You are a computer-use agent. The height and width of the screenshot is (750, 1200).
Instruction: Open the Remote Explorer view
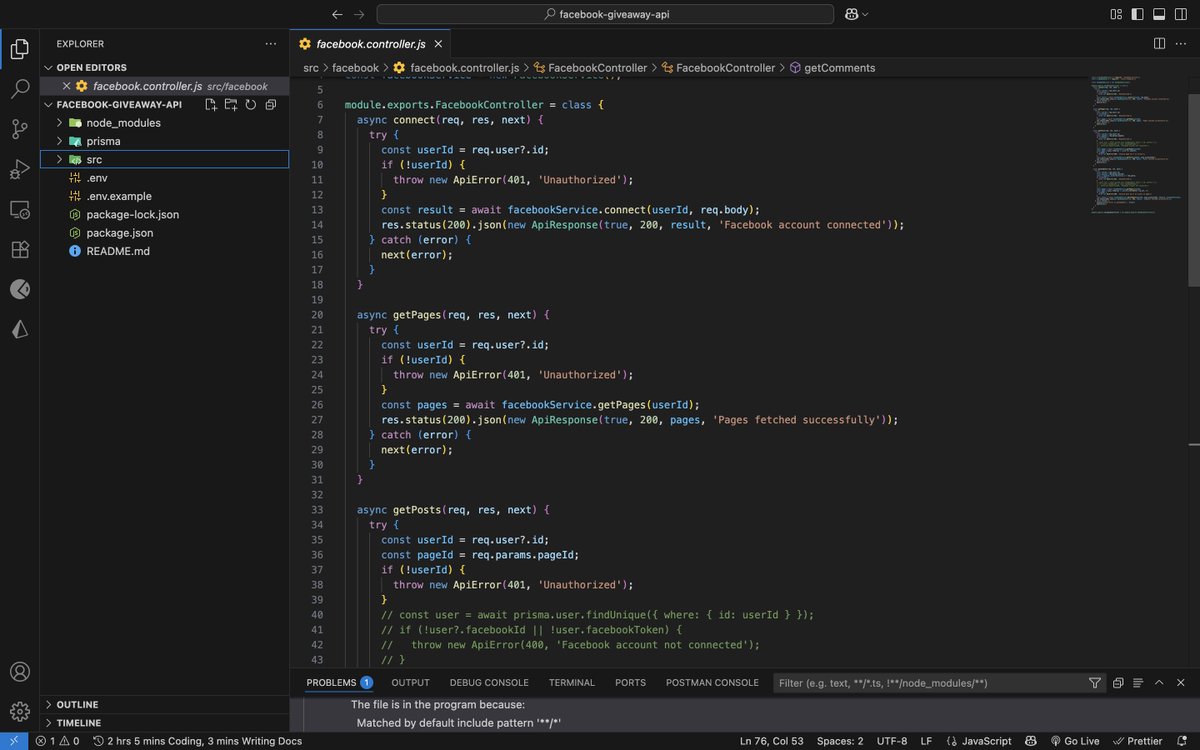(19, 209)
